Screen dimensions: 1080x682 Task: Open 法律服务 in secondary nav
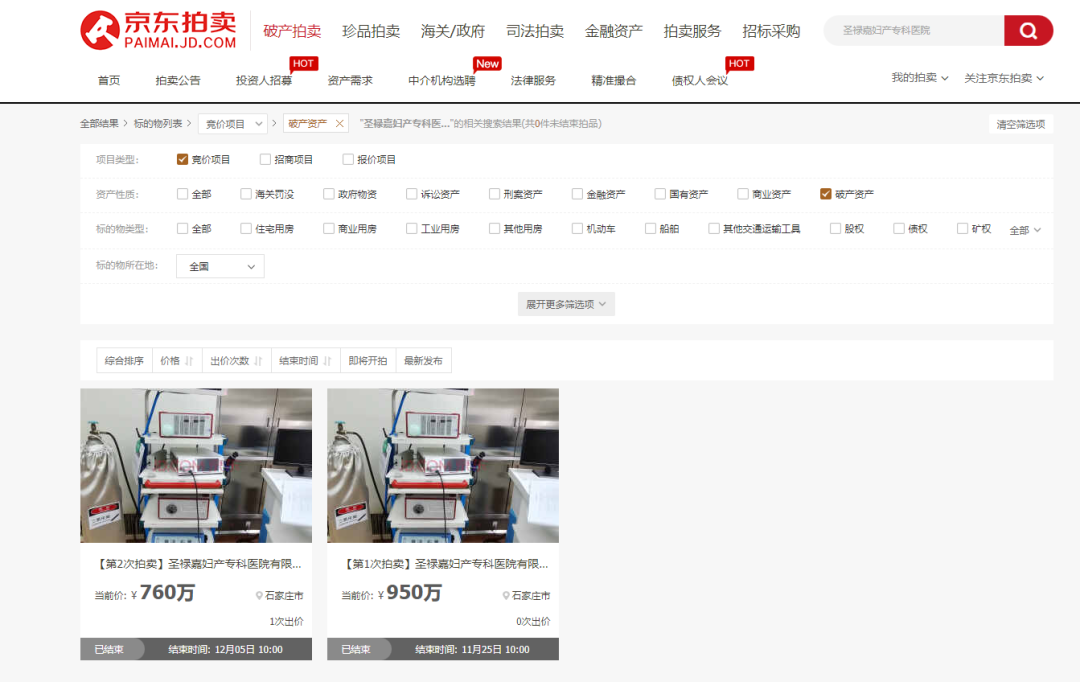(533, 81)
